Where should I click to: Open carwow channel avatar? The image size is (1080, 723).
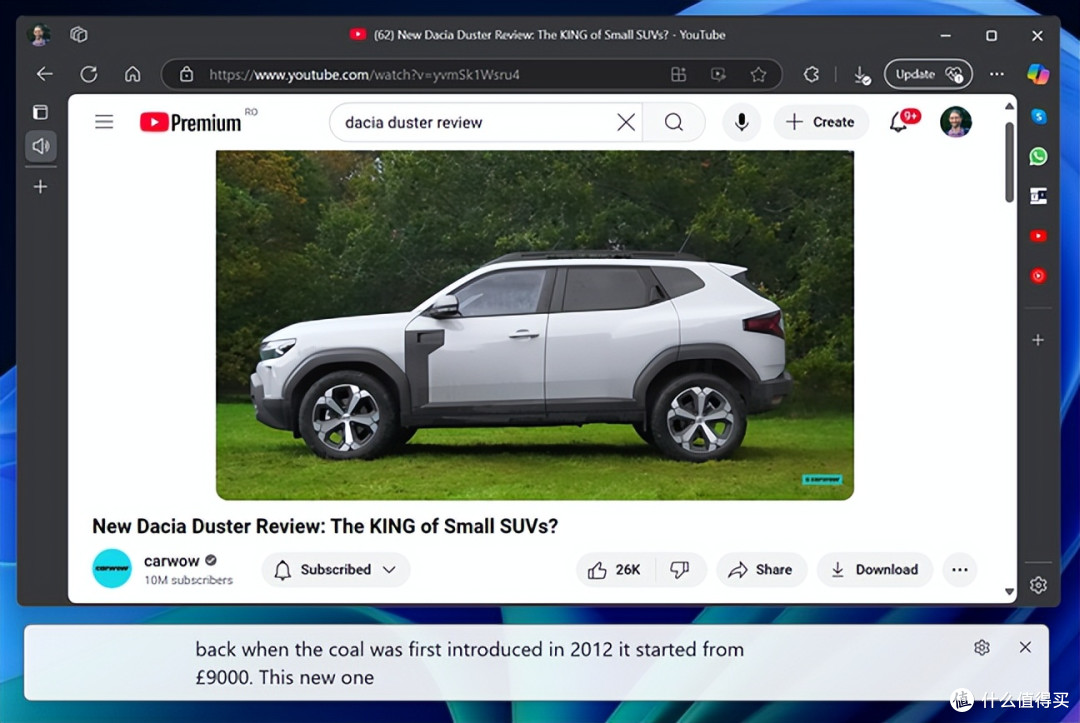click(x=112, y=569)
